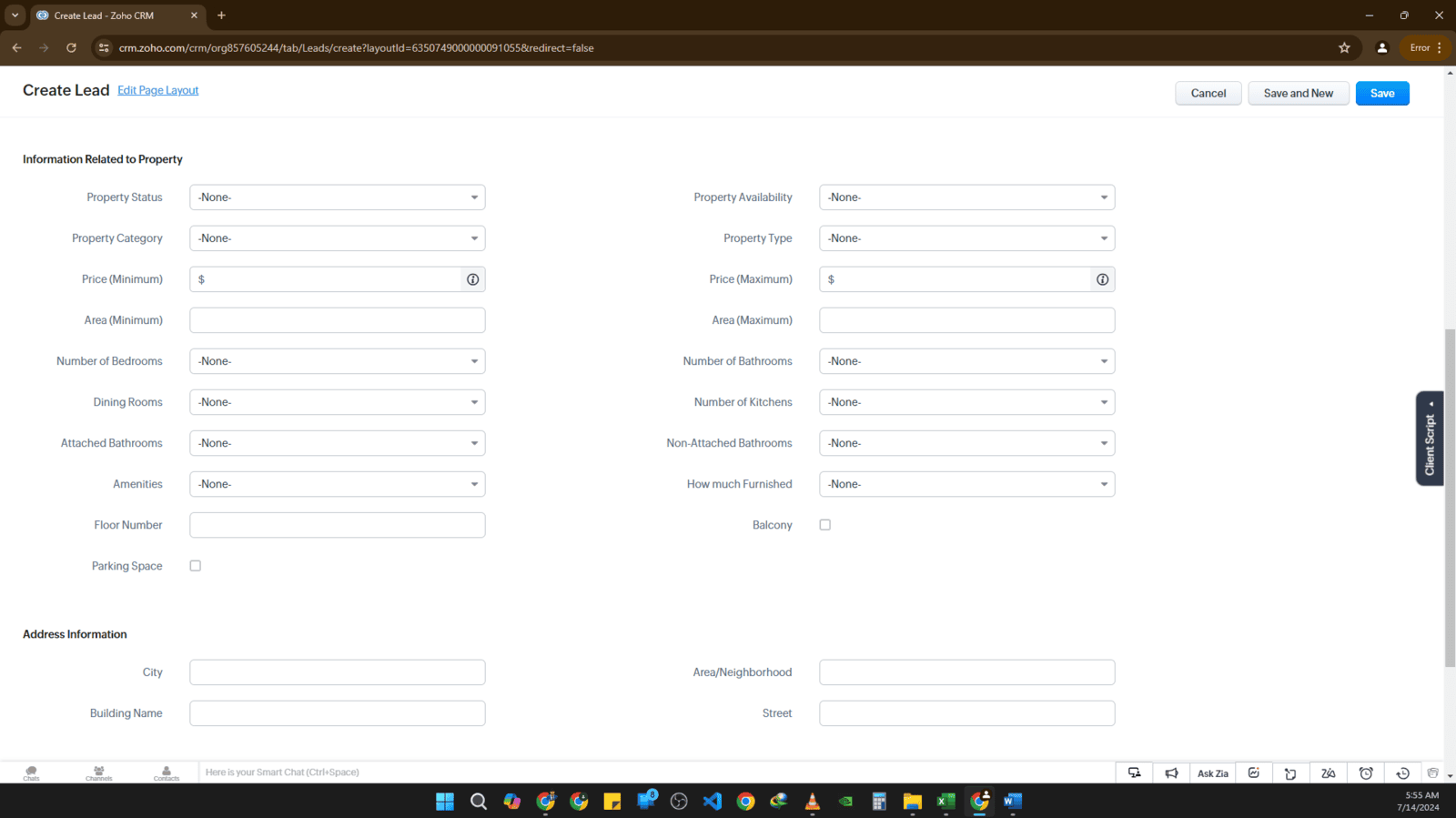The image size is (1456, 818).
Task: Open the Windows Start menu
Action: [x=445, y=801]
